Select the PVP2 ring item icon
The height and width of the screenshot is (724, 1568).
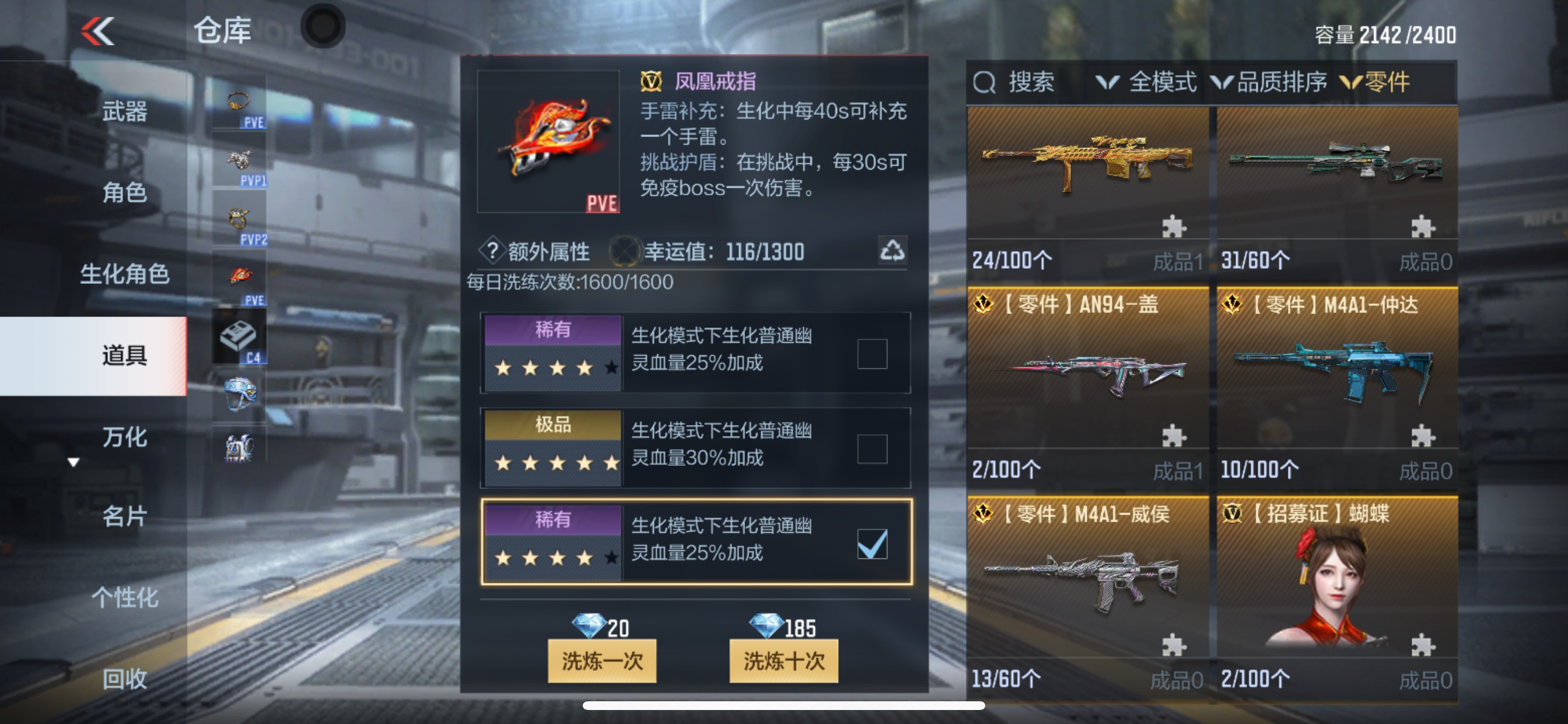[239, 220]
